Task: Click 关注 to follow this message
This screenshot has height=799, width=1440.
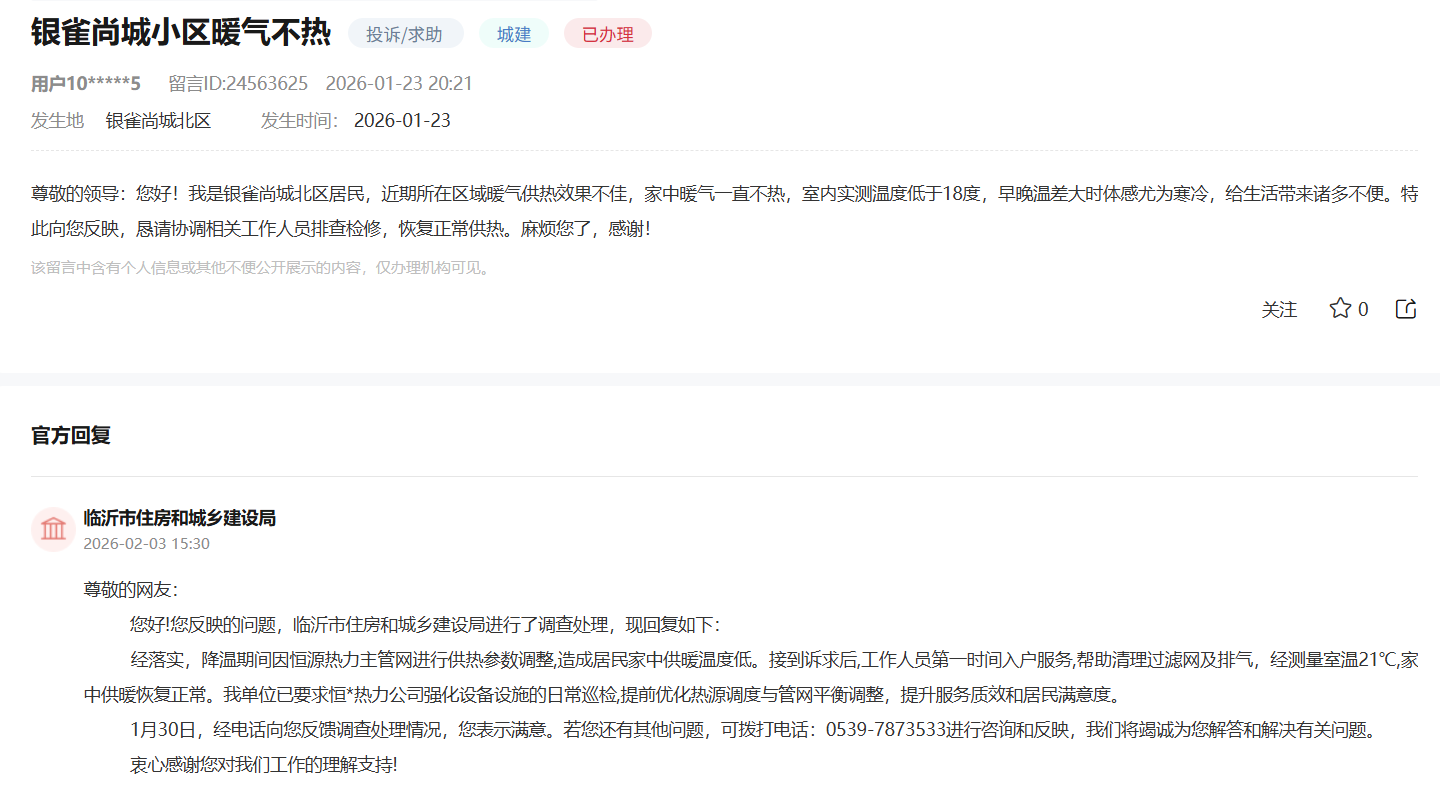Action: 1279,310
